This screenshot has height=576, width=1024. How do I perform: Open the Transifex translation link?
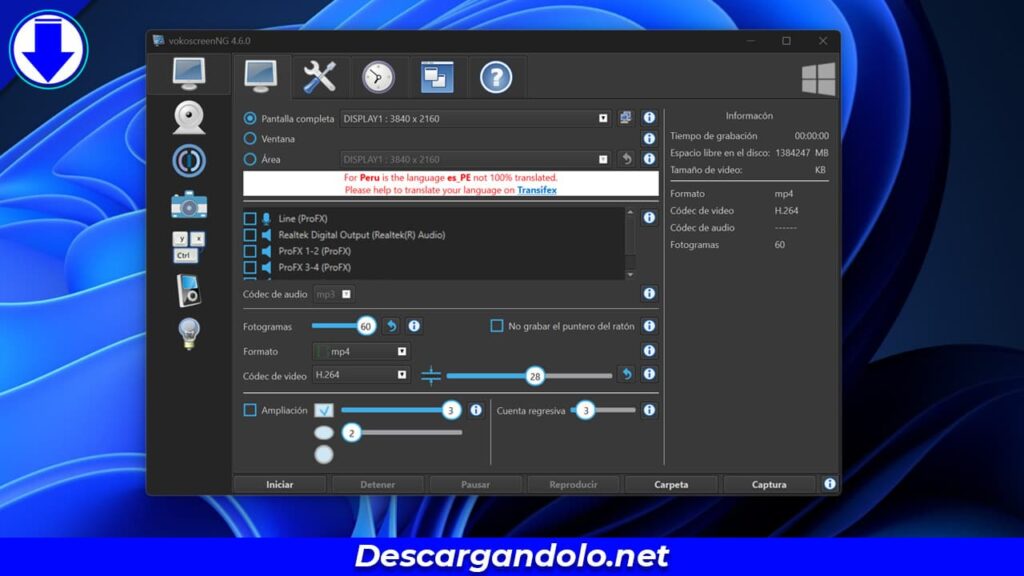(x=536, y=190)
